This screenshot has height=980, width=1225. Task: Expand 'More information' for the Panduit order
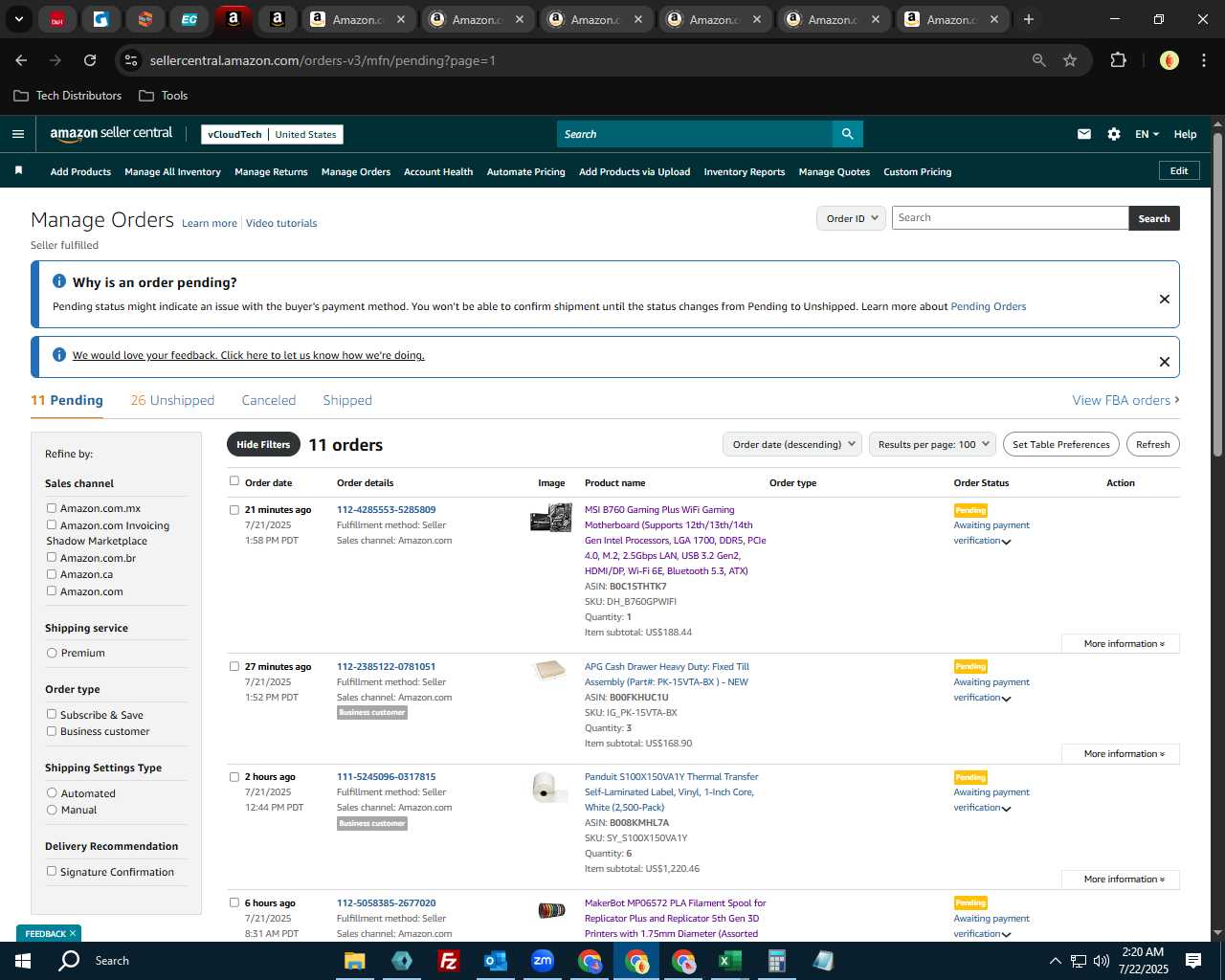[x=1121, y=880]
